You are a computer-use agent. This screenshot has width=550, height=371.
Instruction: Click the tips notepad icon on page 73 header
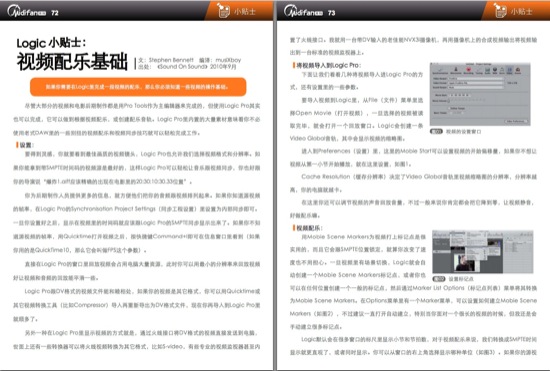[499, 10]
